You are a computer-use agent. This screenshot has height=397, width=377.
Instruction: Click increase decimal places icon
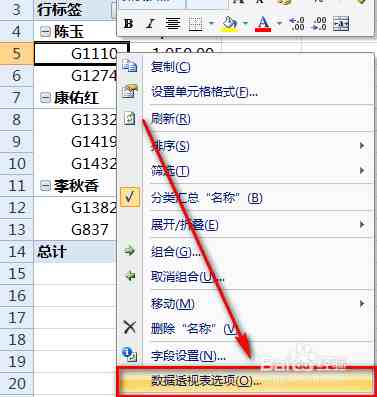click(297, 24)
